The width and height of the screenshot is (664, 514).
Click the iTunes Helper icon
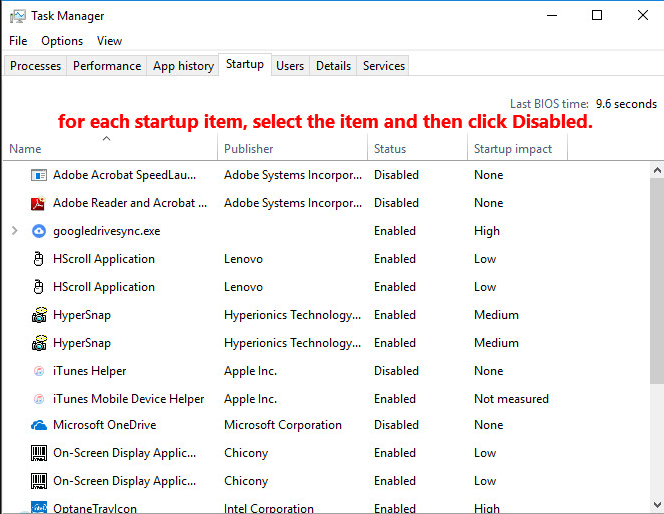tap(39, 371)
